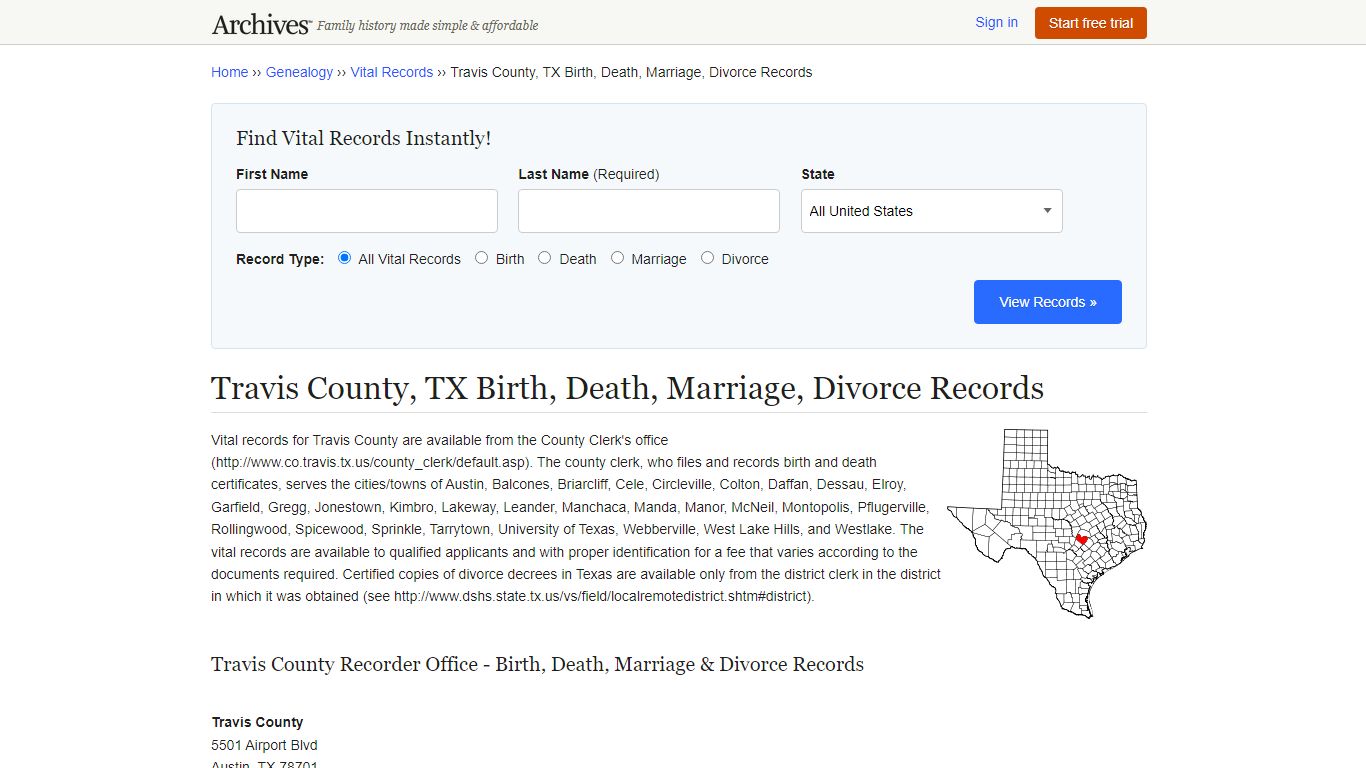
Task: Select All Vital Records radio option
Action: [344, 258]
